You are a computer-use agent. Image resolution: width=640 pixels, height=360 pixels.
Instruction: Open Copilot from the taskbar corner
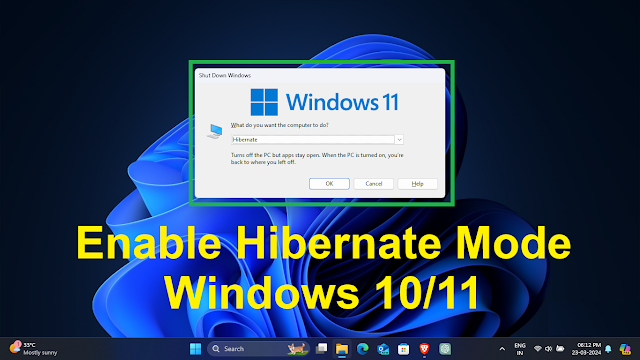point(624,349)
